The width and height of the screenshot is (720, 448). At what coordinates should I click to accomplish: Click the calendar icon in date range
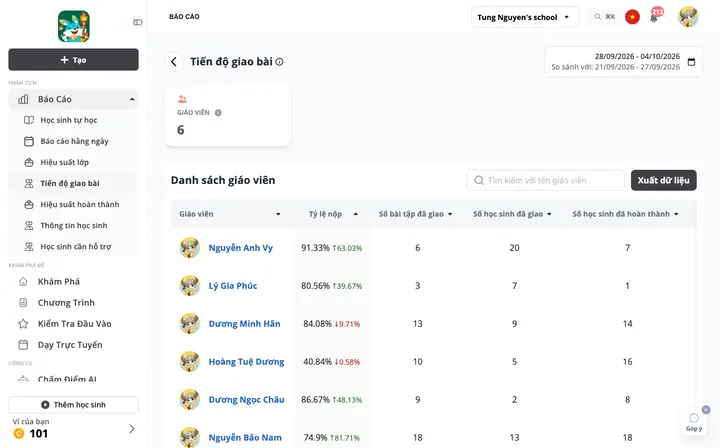[692, 62]
